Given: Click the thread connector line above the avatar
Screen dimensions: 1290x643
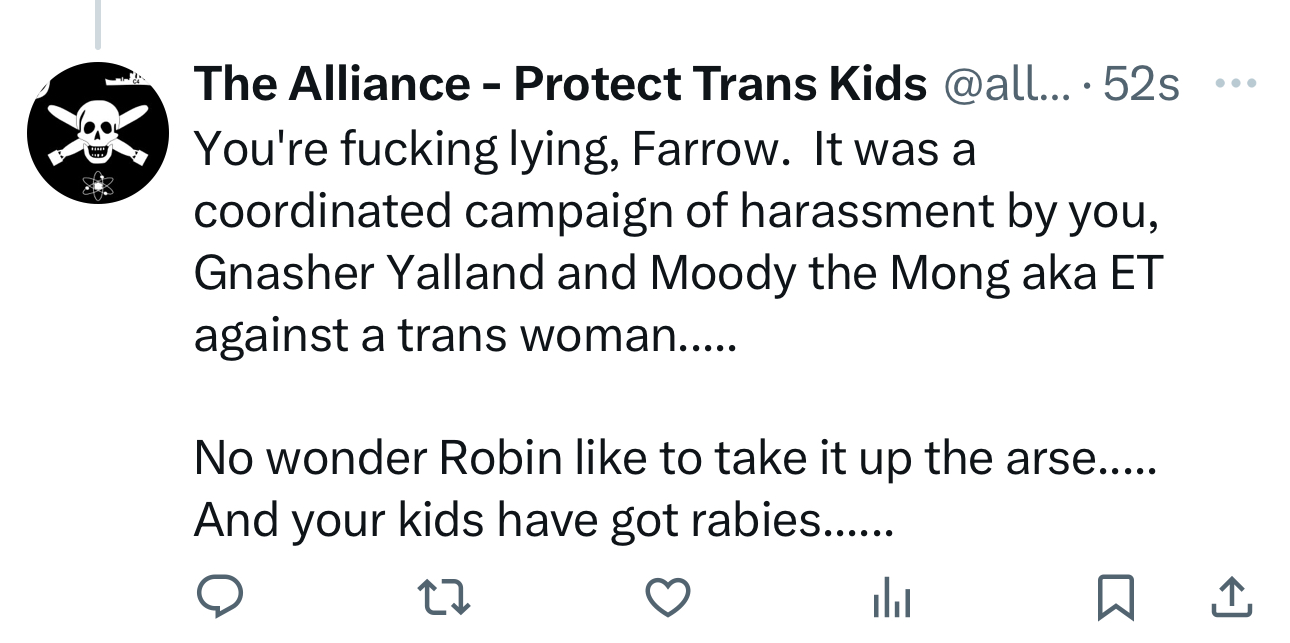Looking at the screenshot, I should [97, 24].
